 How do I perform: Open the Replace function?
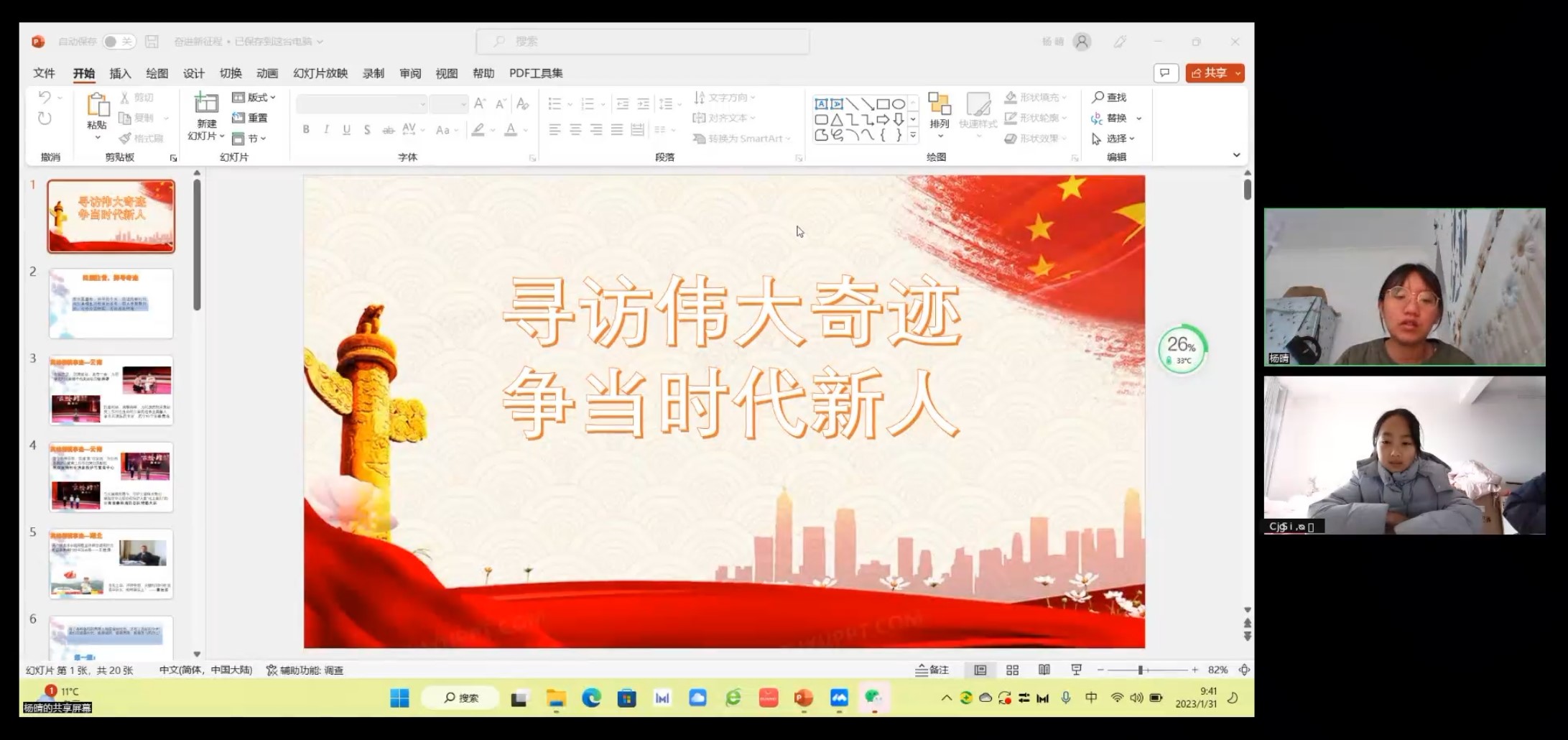click(x=1112, y=118)
